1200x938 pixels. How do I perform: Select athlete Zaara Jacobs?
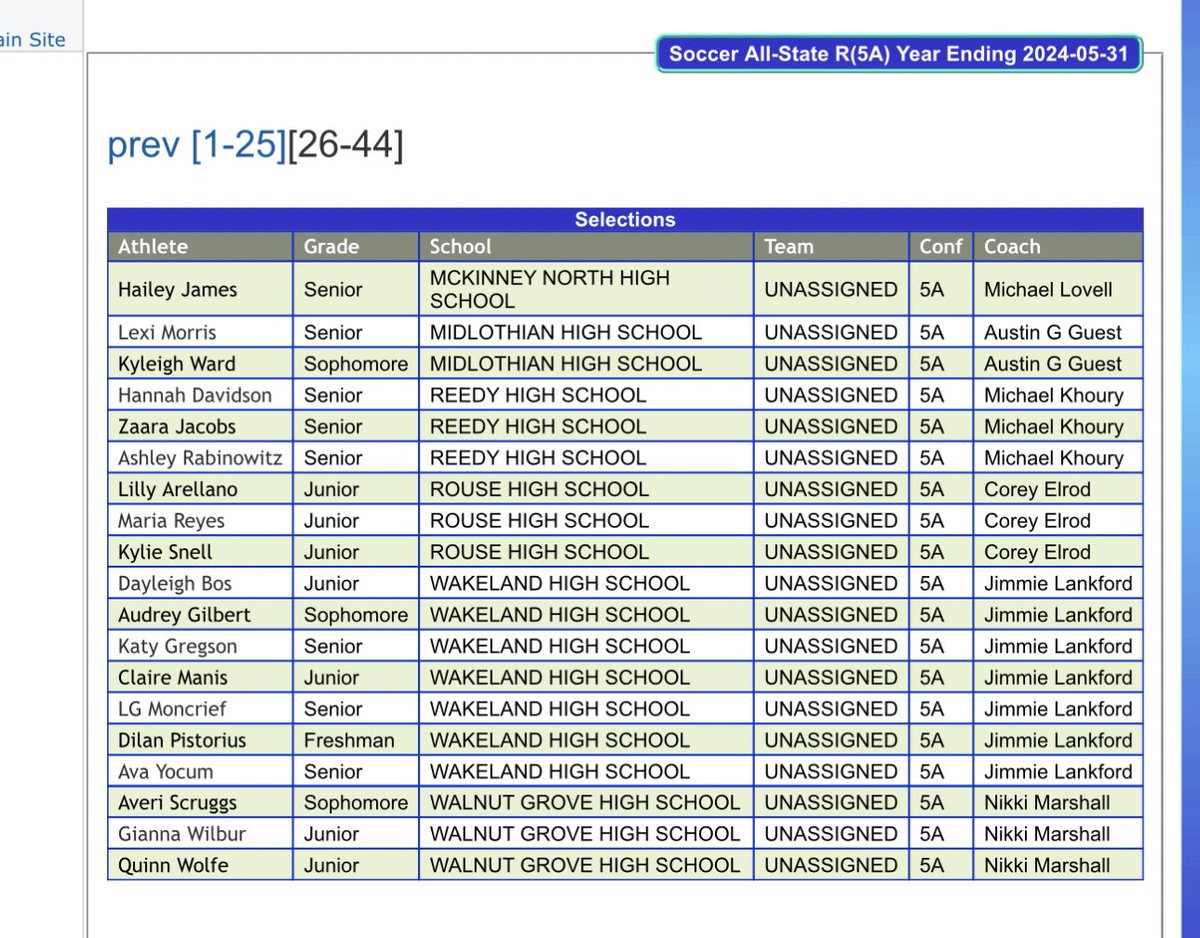pos(177,427)
